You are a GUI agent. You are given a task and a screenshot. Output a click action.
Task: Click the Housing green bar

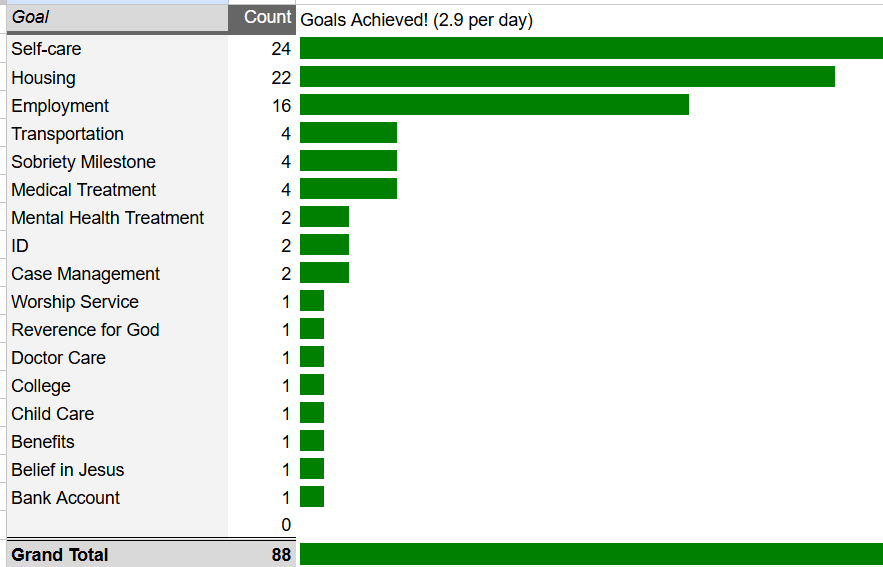pos(567,76)
